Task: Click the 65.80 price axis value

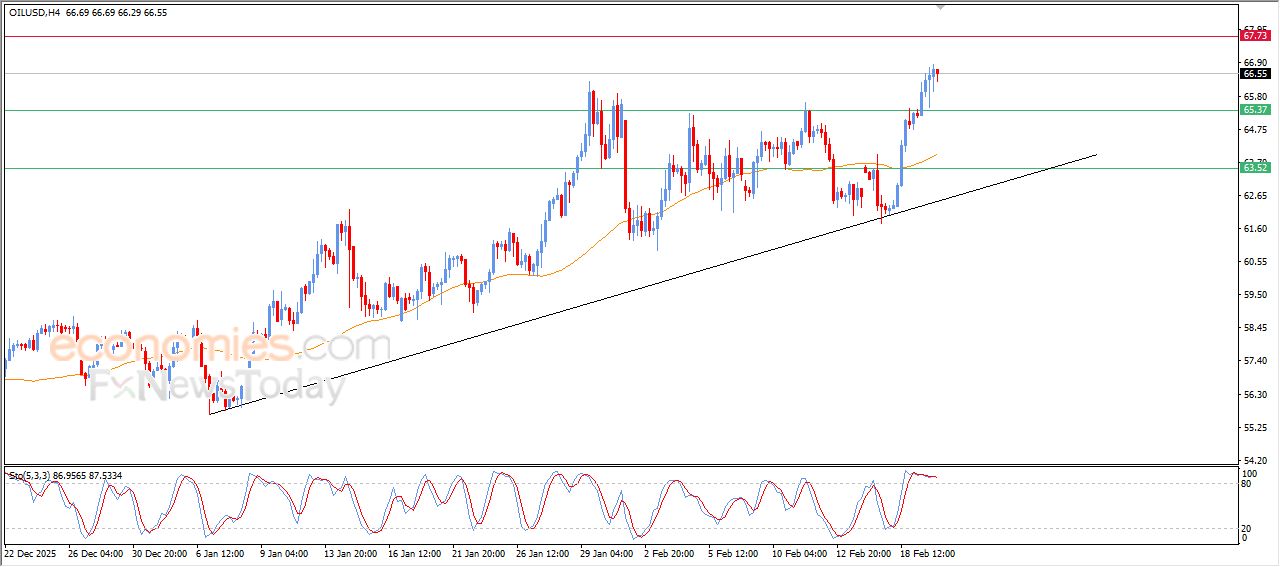Action: point(1255,96)
